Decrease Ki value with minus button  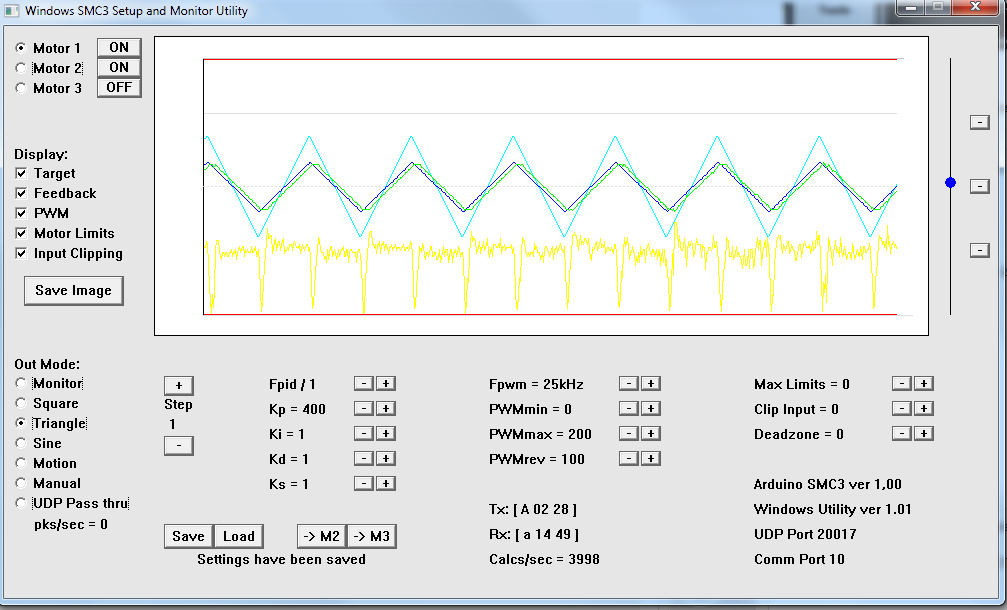click(364, 434)
